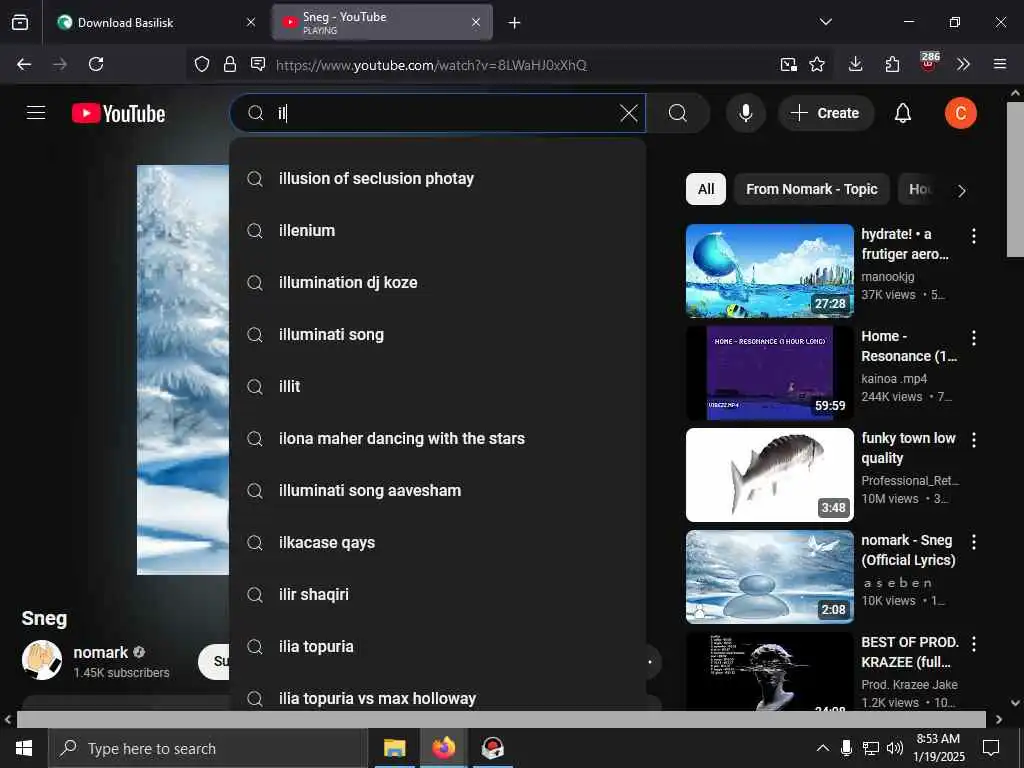The height and width of the screenshot is (768, 1024).
Task: Open Firefox from the taskbar
Action: point(443,748)
